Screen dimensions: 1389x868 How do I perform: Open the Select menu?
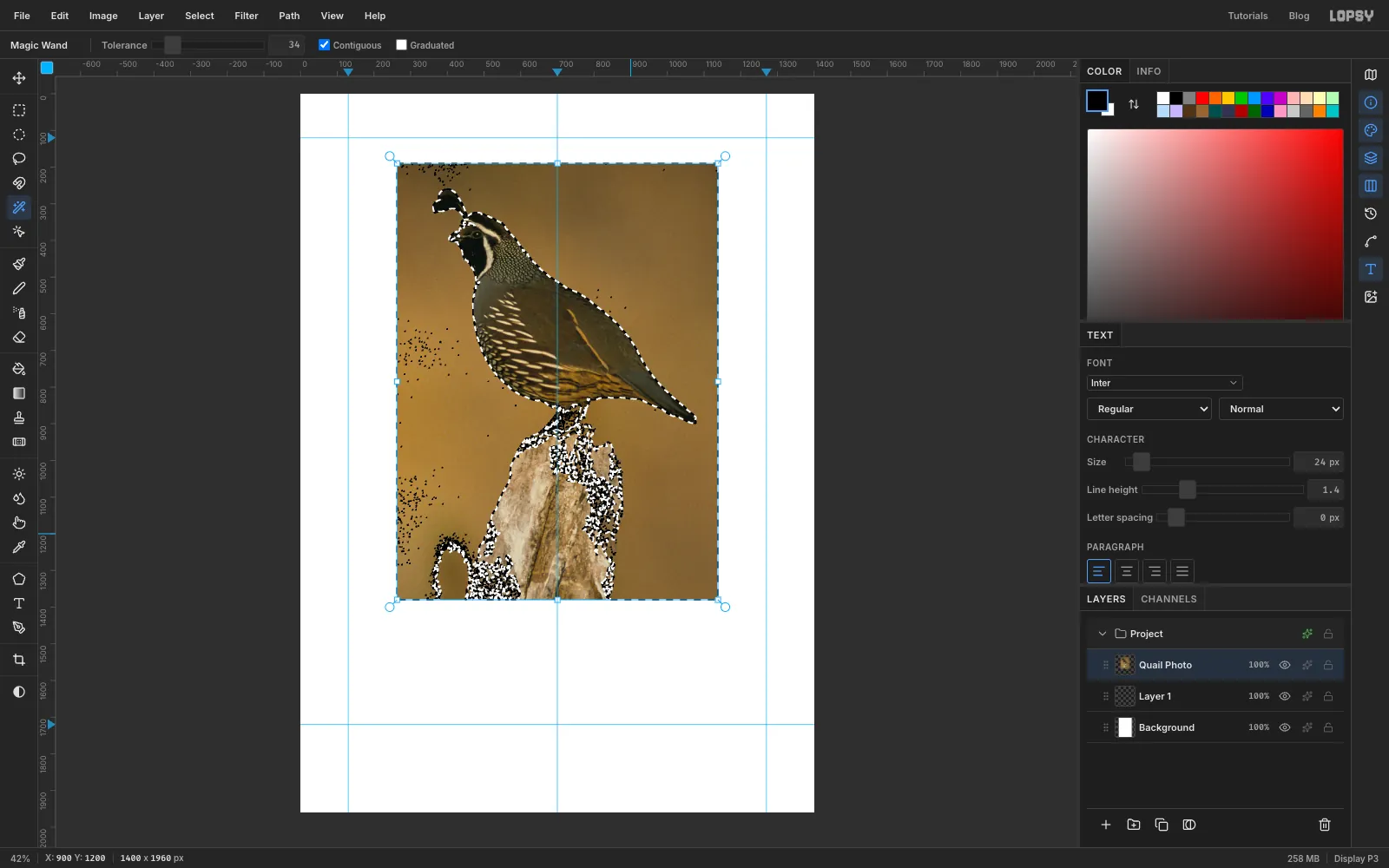(200, 16)
